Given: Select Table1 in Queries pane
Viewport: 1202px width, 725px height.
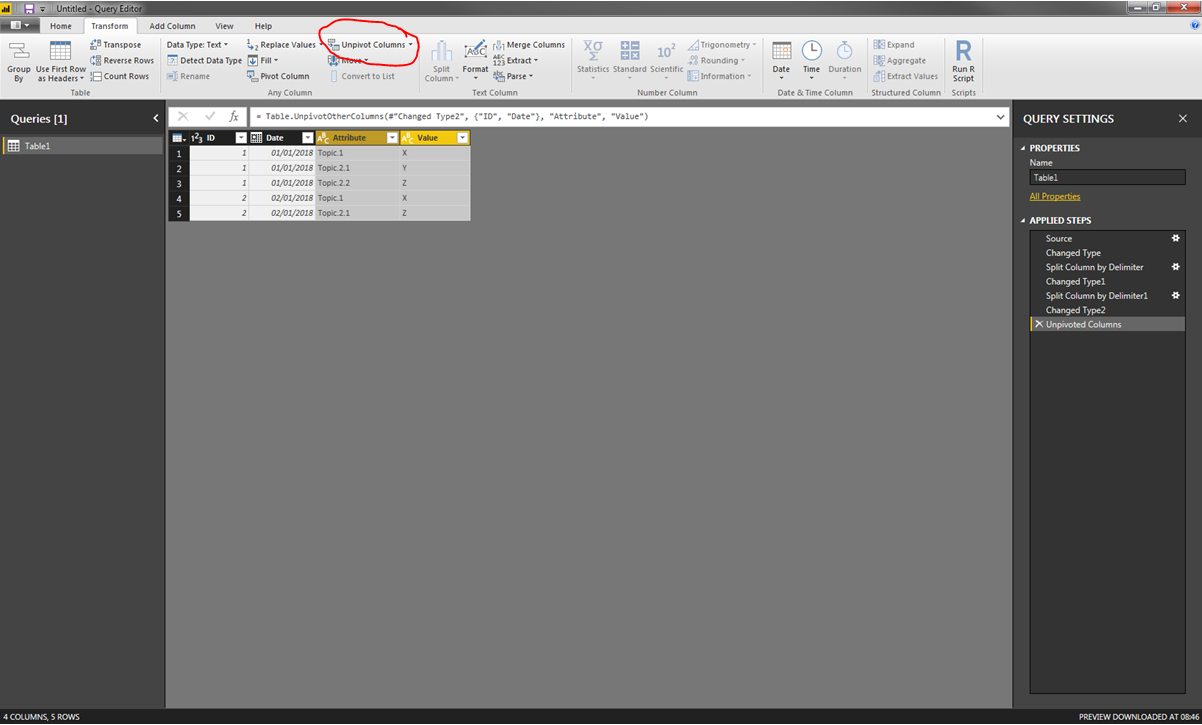Looking at the screenshot, I should pyautogui.click(x=81, y=146).
